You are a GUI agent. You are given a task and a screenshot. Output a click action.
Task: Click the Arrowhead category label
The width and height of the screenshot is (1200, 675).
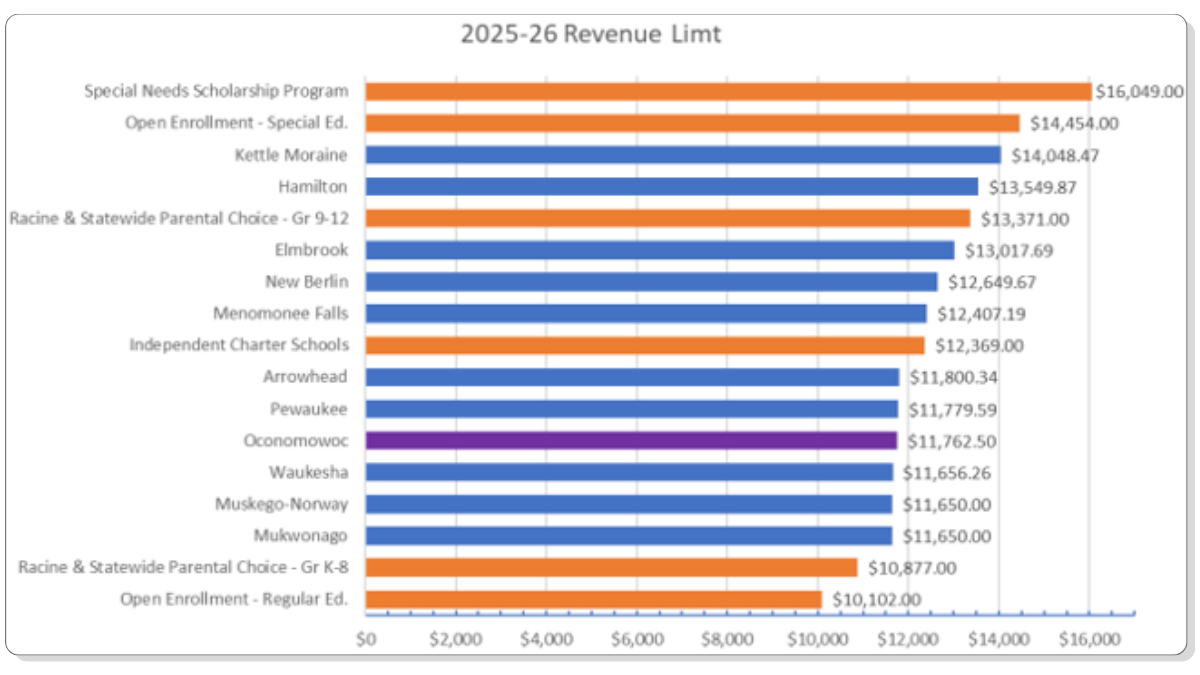(306, 377)
